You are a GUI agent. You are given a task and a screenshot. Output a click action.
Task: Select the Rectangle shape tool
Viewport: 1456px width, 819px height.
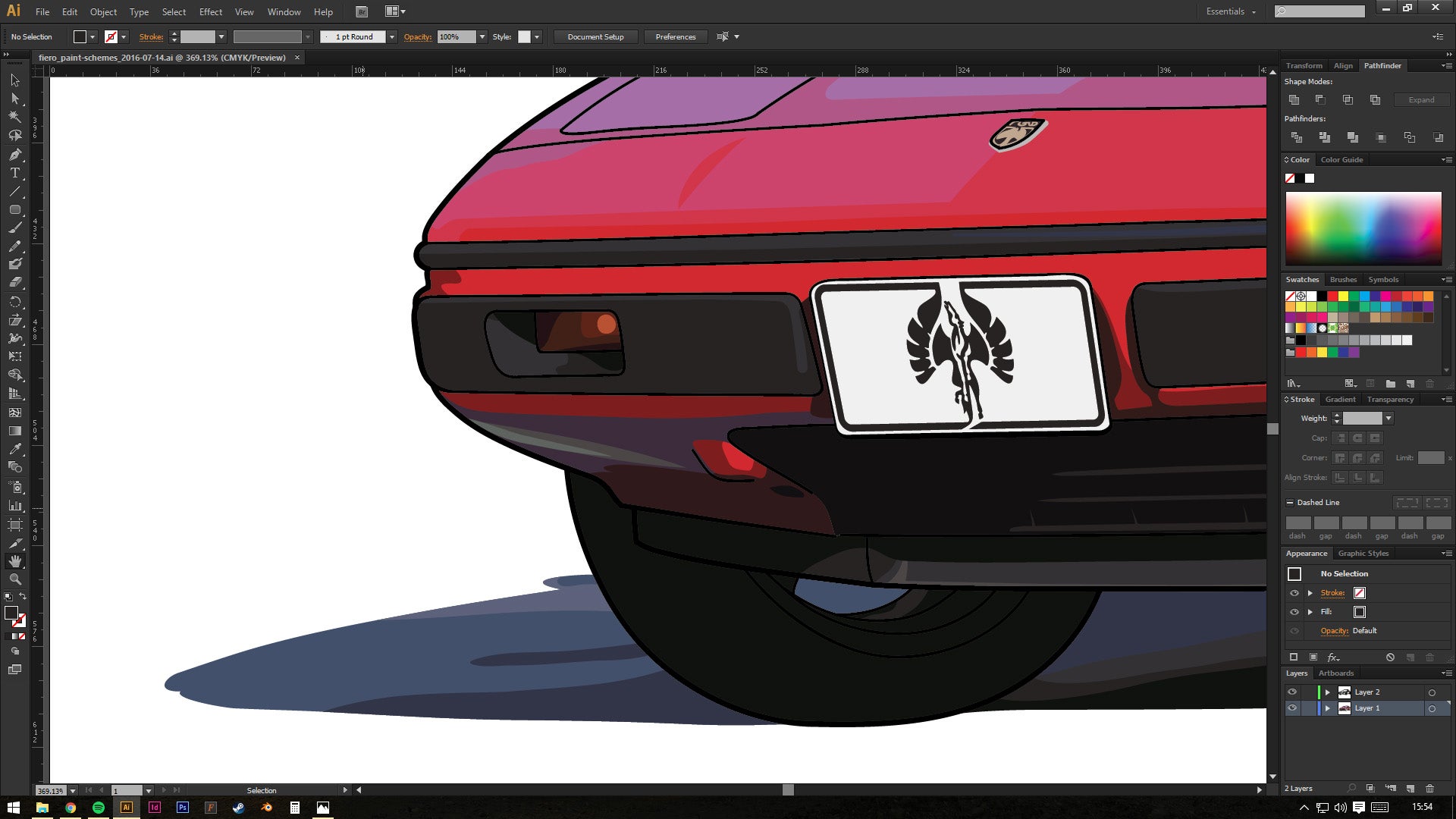pyautogui.click(x=14, y=210)
